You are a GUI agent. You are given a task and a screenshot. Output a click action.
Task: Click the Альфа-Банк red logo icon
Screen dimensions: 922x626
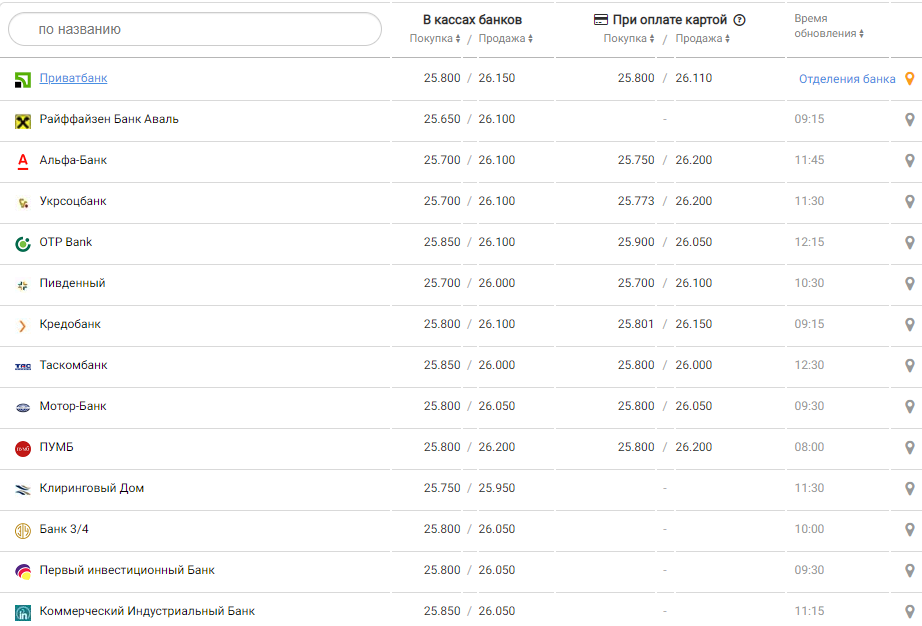tap(23, 161)
